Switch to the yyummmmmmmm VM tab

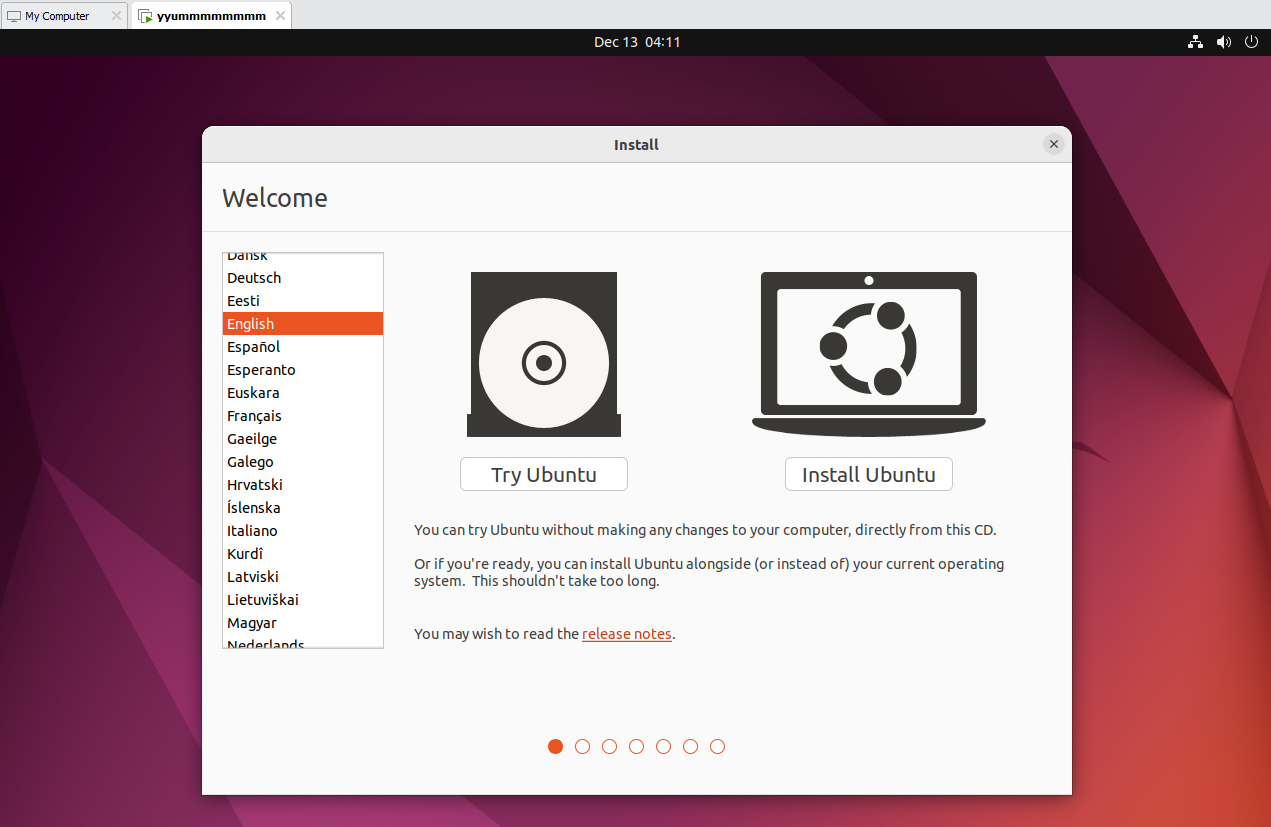tap(211, 15)
